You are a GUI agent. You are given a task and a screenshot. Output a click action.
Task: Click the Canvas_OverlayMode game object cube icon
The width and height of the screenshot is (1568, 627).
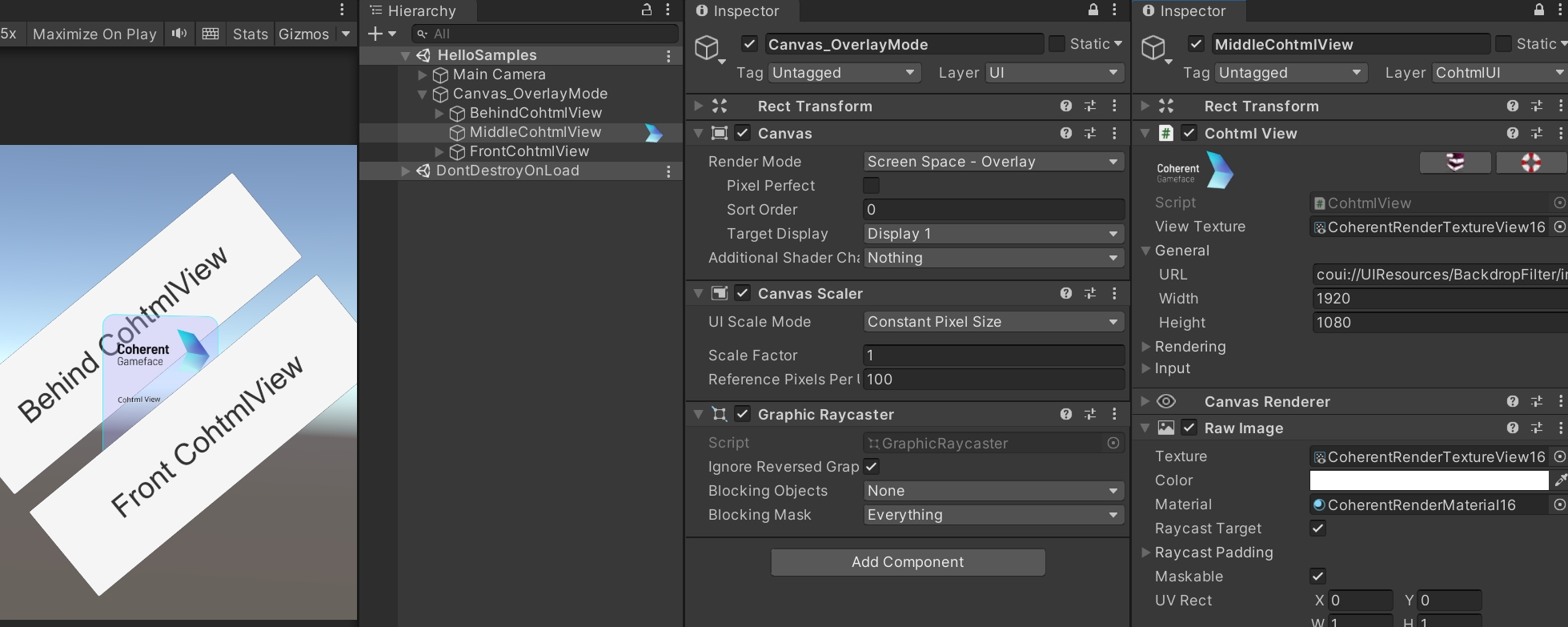point(707,47)
